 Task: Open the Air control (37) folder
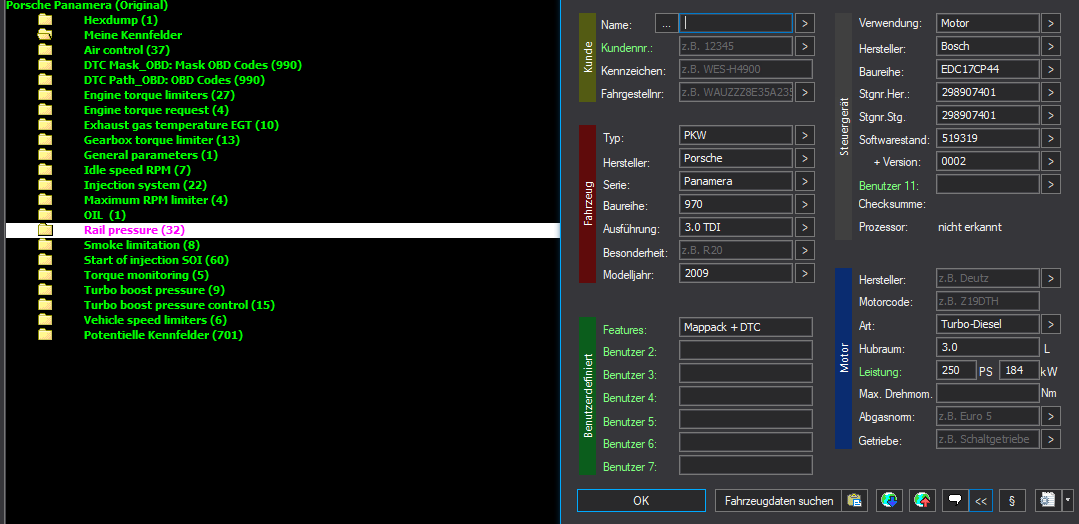pyautogui.click(x=127, y=50)
